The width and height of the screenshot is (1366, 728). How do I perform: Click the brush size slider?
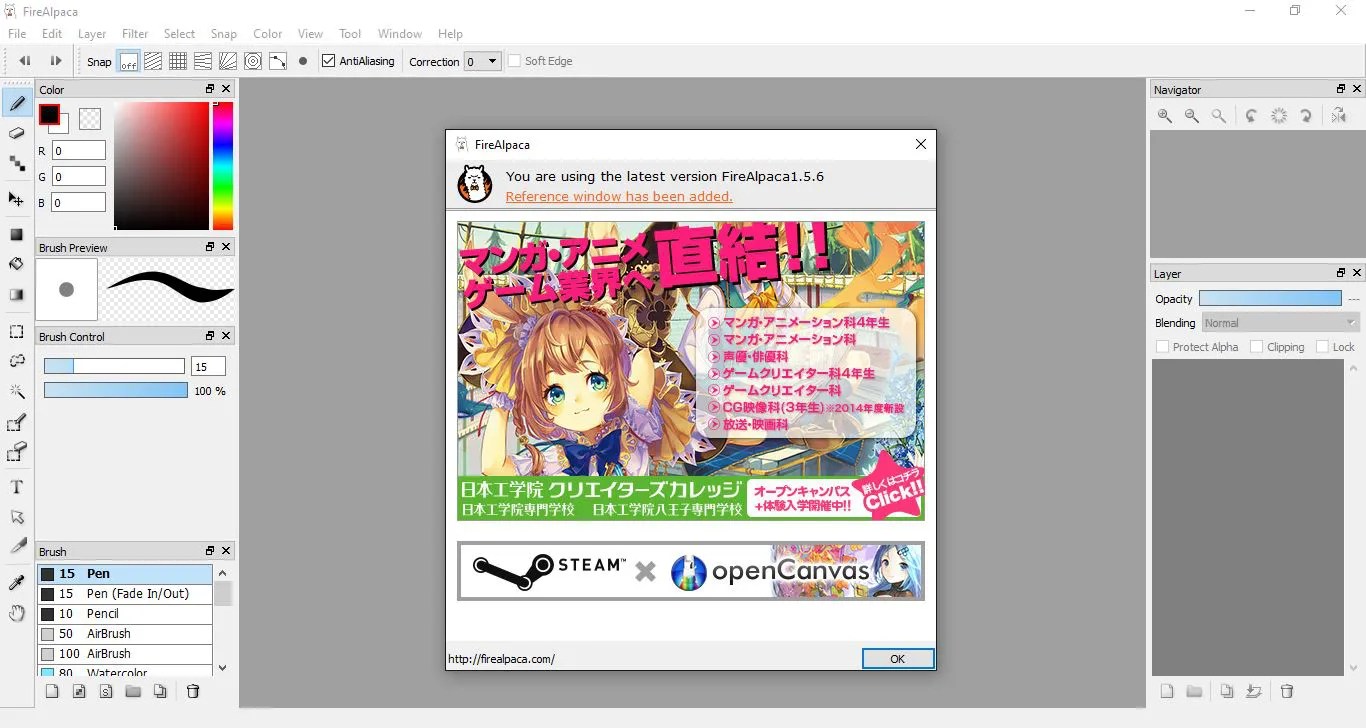point(114,366)
